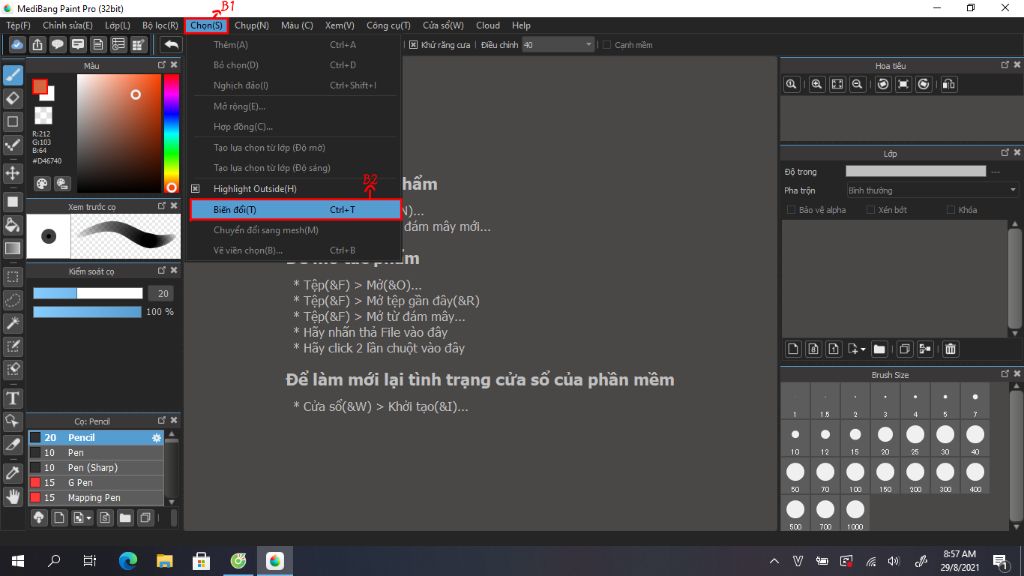Click the transparent color swatch

43,116
